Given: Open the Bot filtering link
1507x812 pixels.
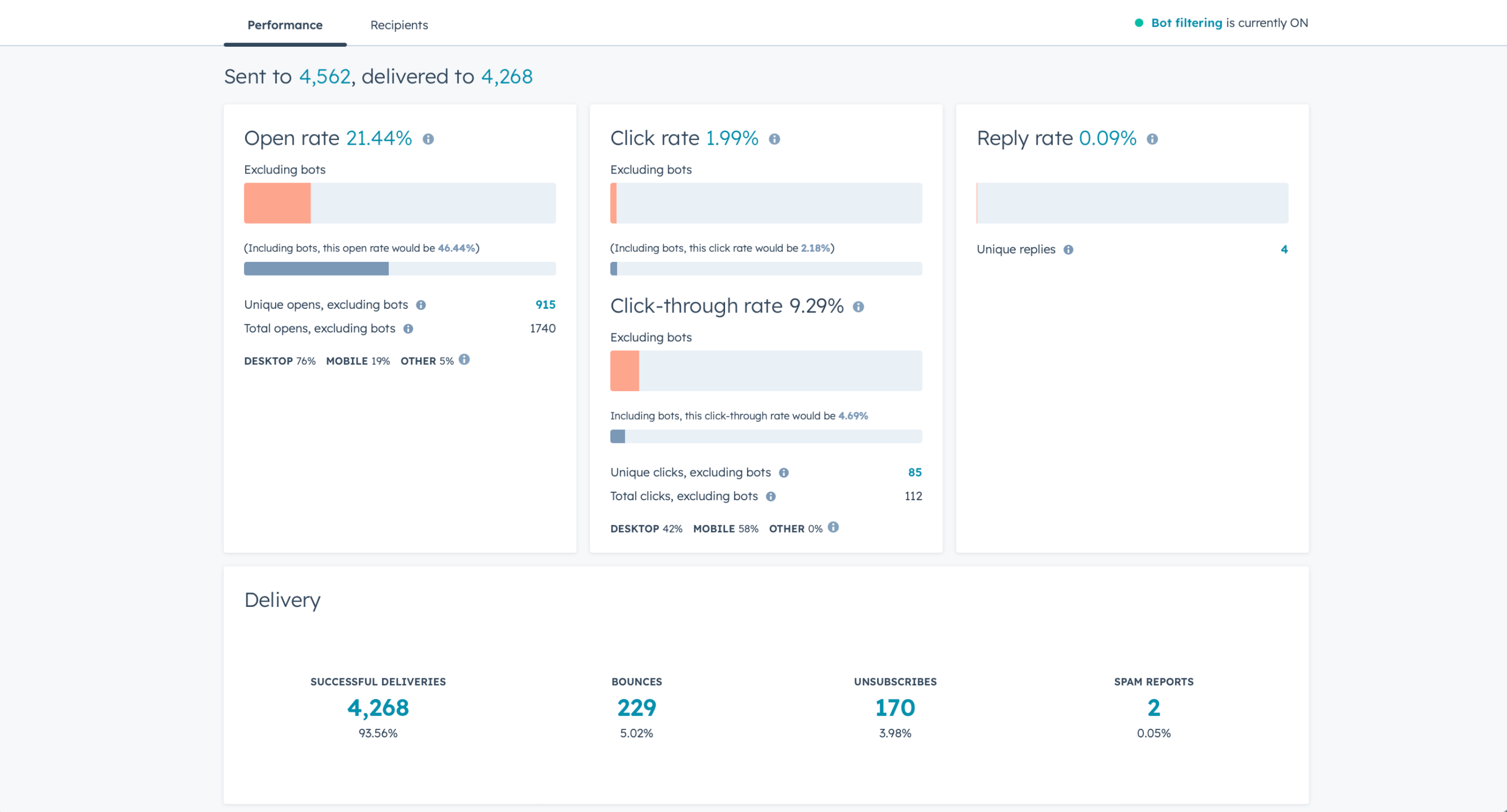Looking at the screenshot, I should click(x=1187, y=23).
